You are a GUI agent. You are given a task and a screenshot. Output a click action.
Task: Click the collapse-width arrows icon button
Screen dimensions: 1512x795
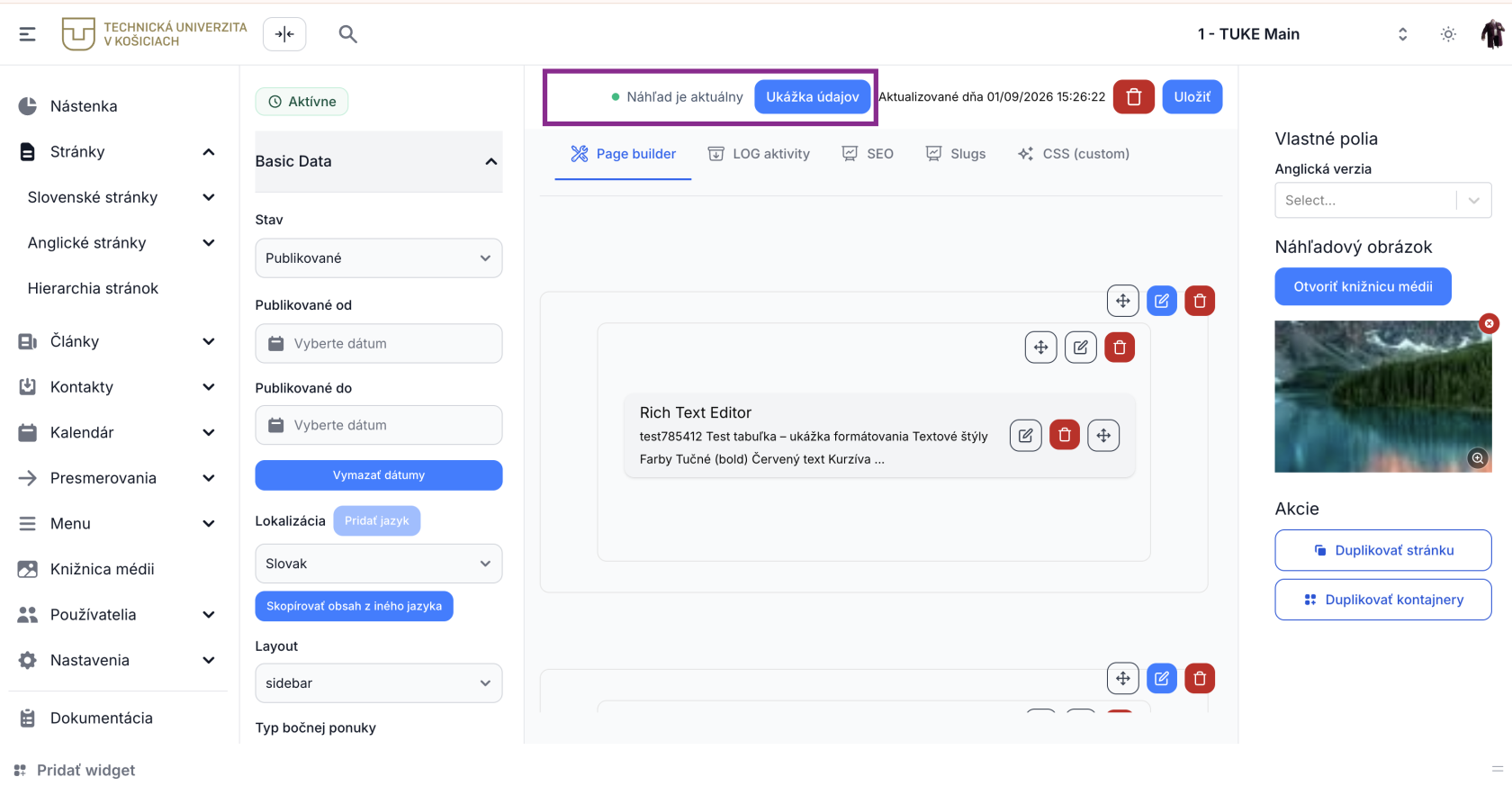pos(284,34)
